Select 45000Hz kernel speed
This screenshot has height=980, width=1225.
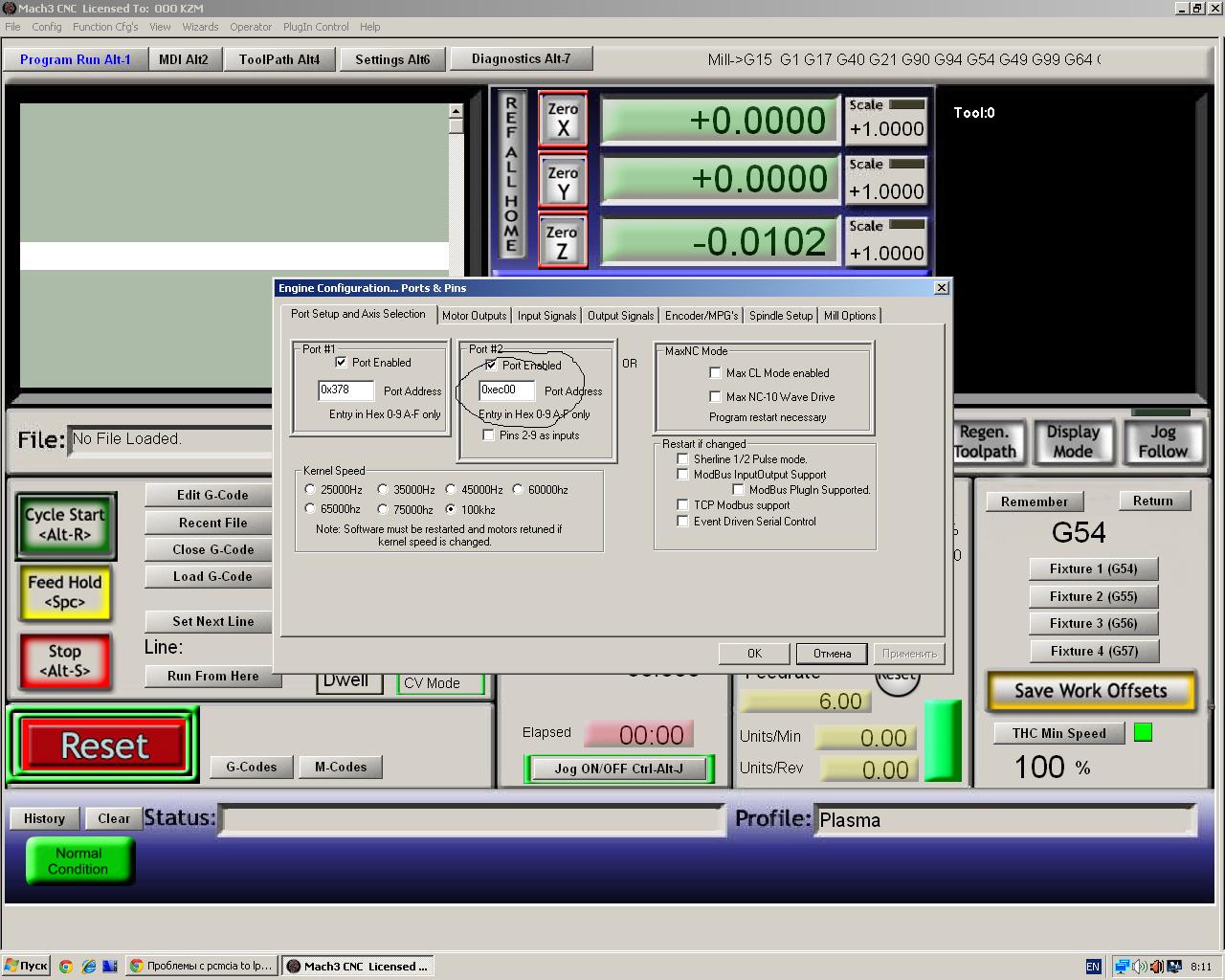pyautogui.click(x=451, y=489)
